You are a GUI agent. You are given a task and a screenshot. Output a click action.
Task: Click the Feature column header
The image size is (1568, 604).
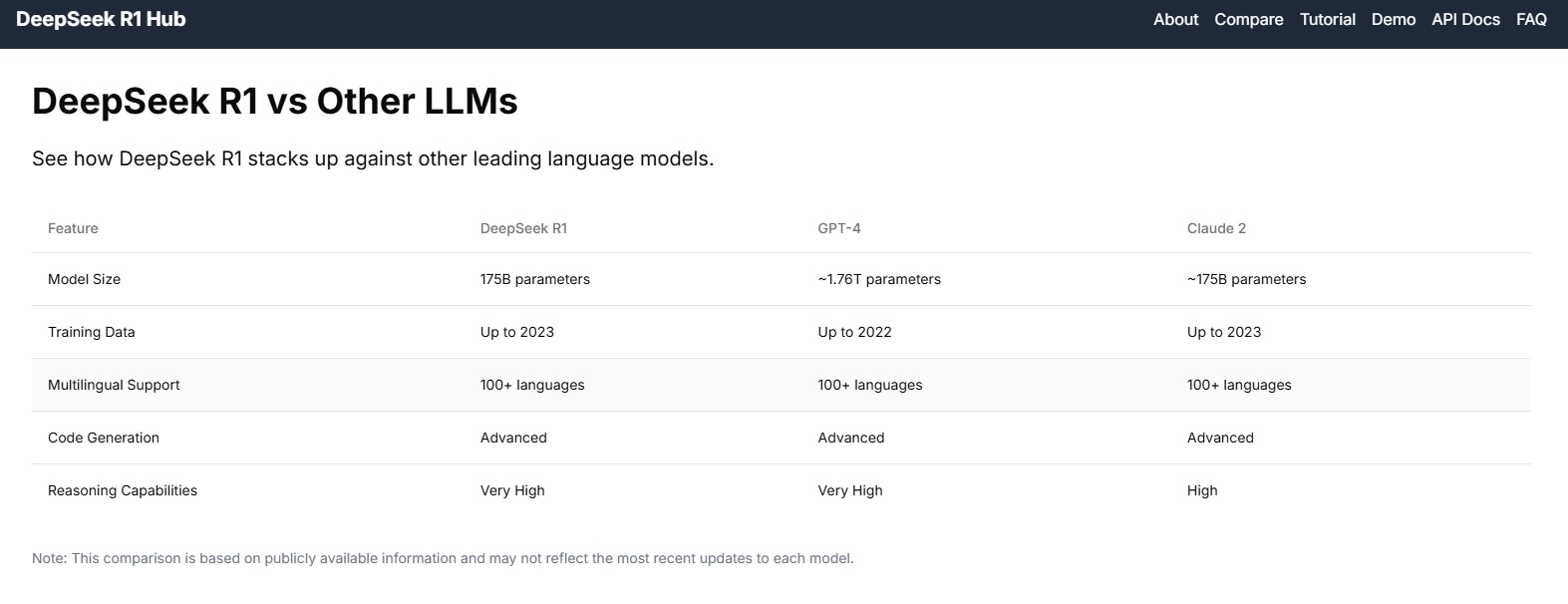click(x=73, y=228)
